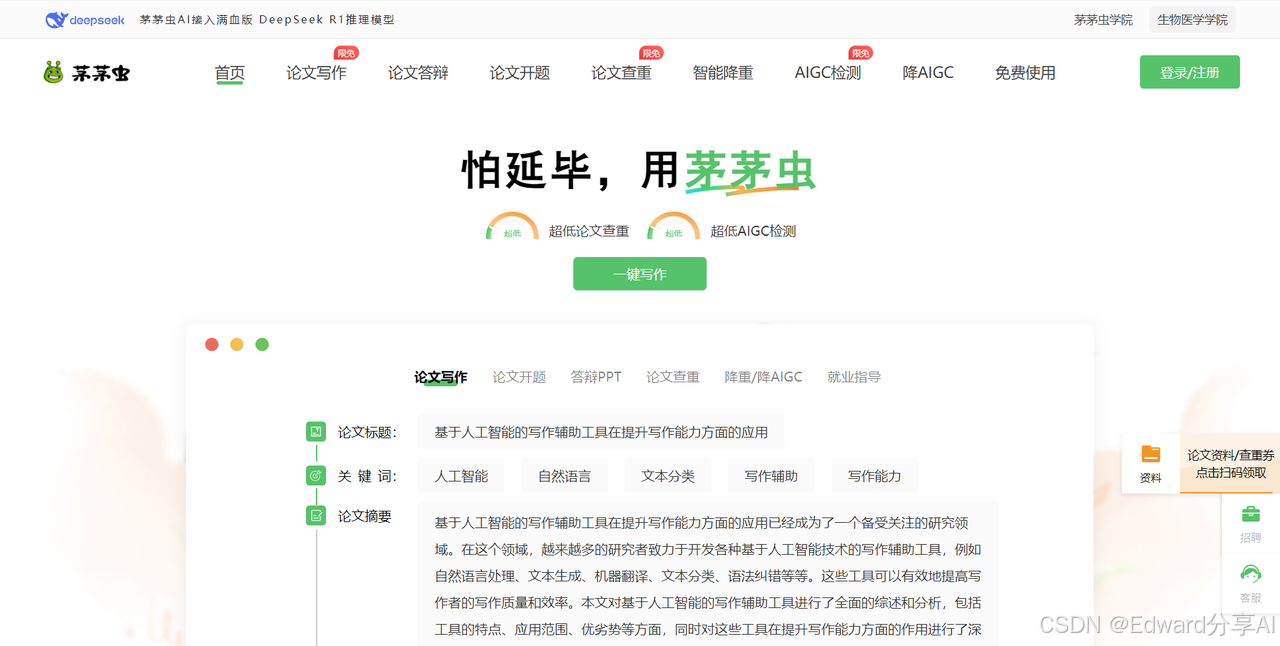Open AIGC检测 navigation item

pyautogui.click(x=828, y=73)
